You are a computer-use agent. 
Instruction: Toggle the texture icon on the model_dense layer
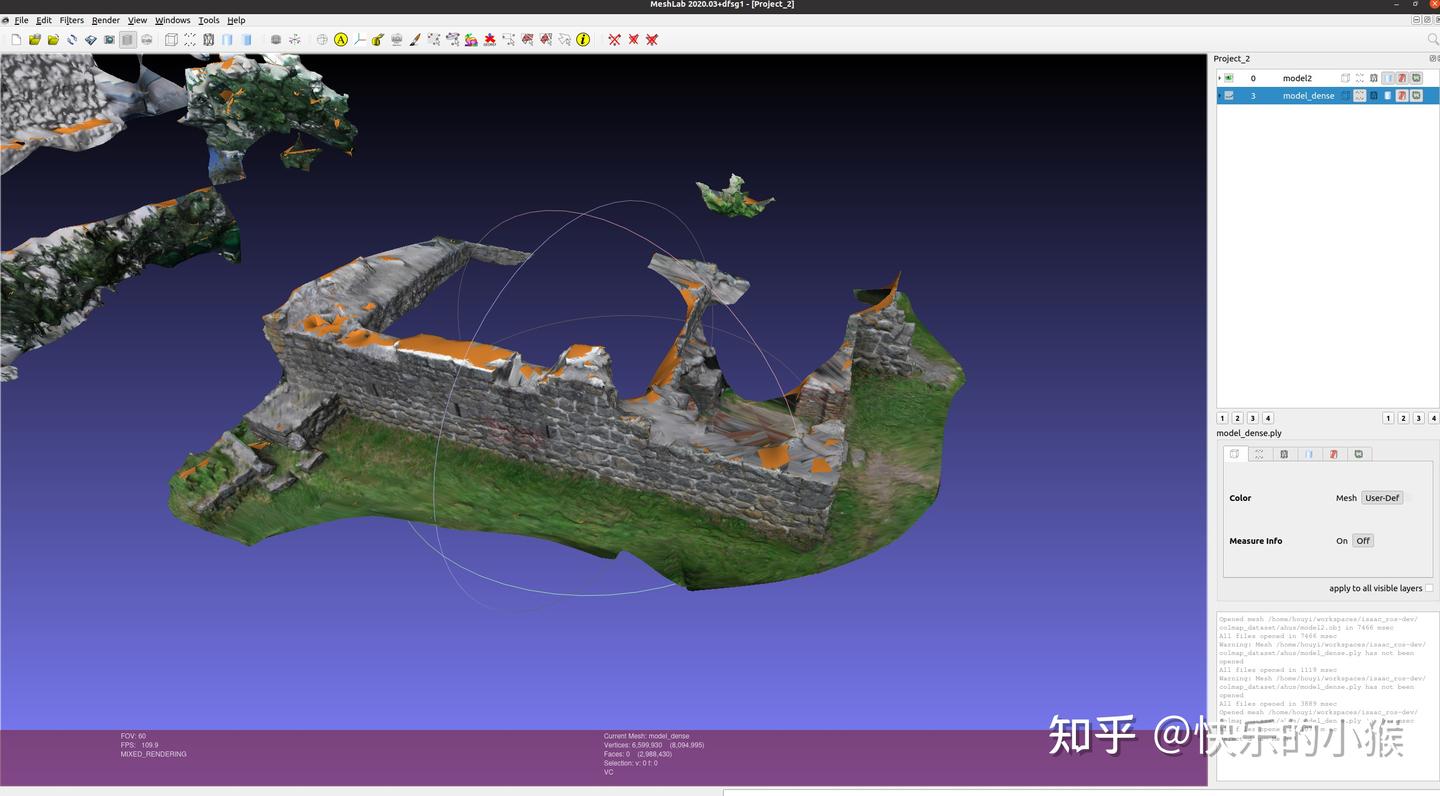(1415, 95)
